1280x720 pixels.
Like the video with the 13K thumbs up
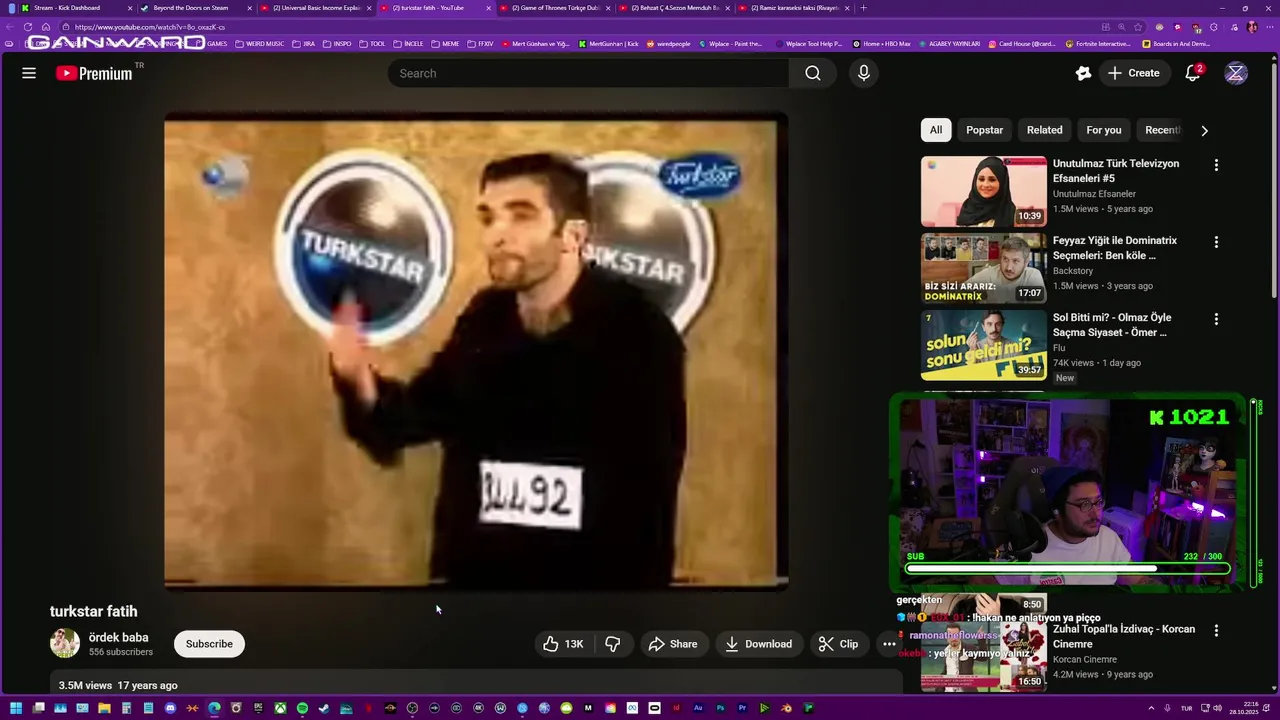point(563,644)
